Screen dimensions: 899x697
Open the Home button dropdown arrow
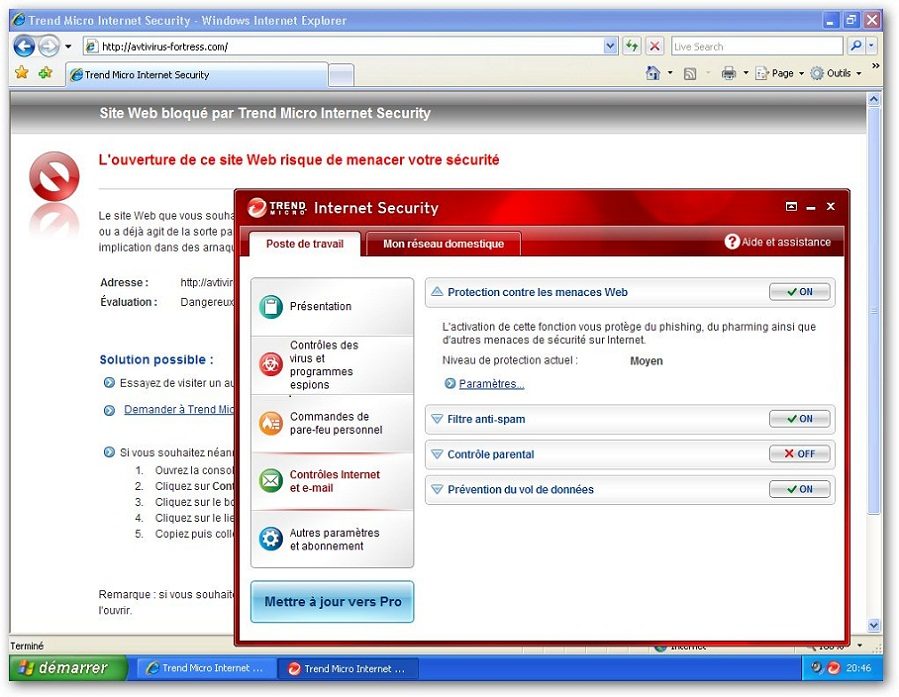click(x=670, y=73)
